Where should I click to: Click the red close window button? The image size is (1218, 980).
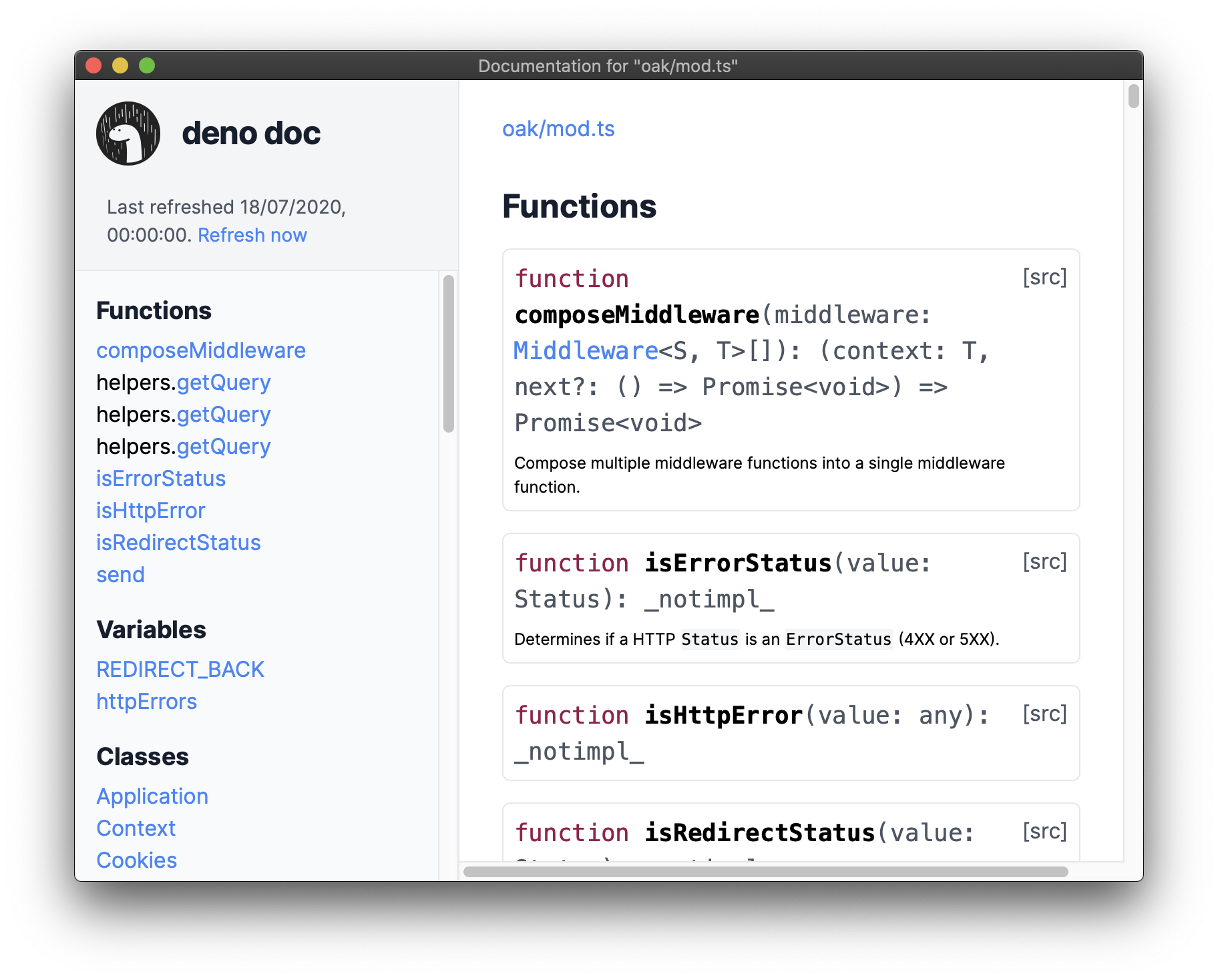pyautogui.click(x=93, y=65)
